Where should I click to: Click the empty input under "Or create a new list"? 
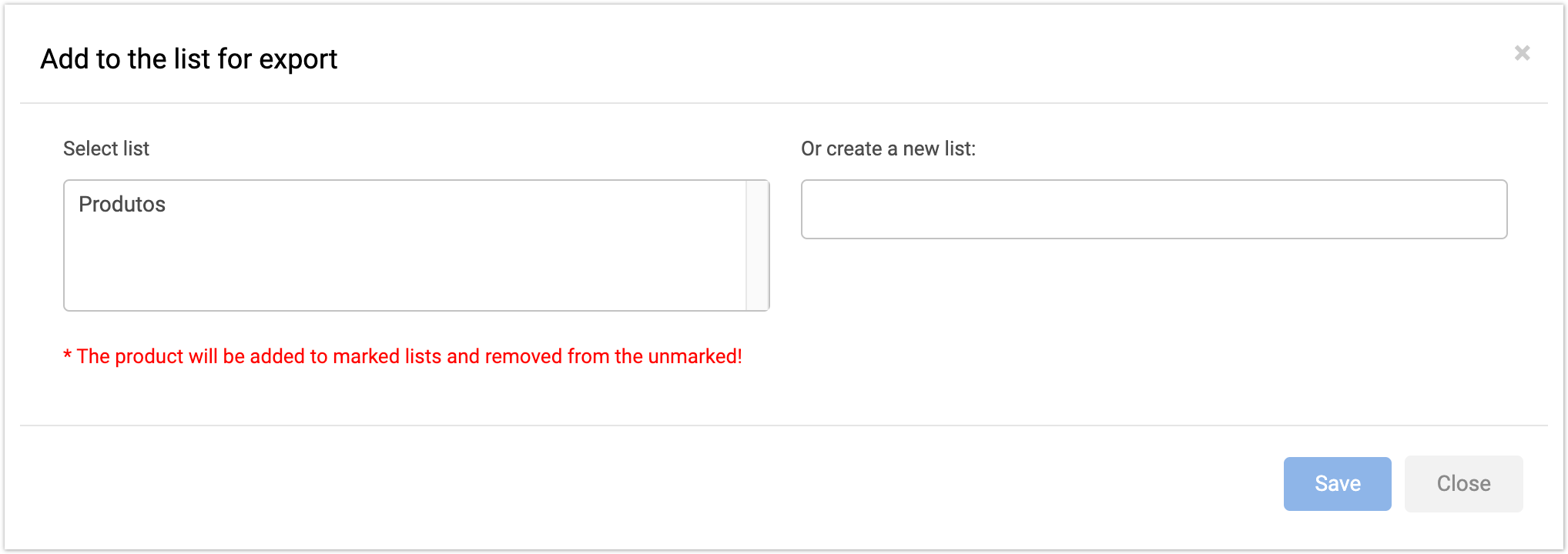coord(1154,209)
